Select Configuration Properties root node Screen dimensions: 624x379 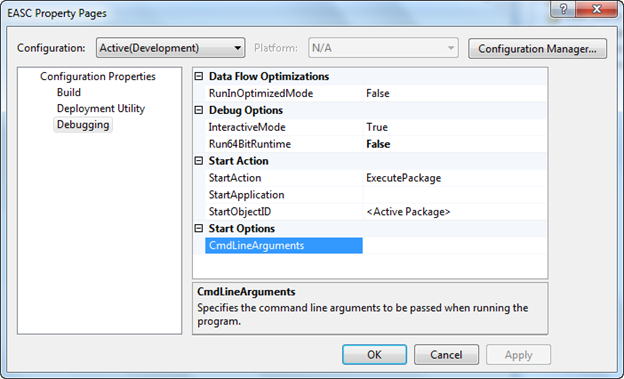pos(98,76)
